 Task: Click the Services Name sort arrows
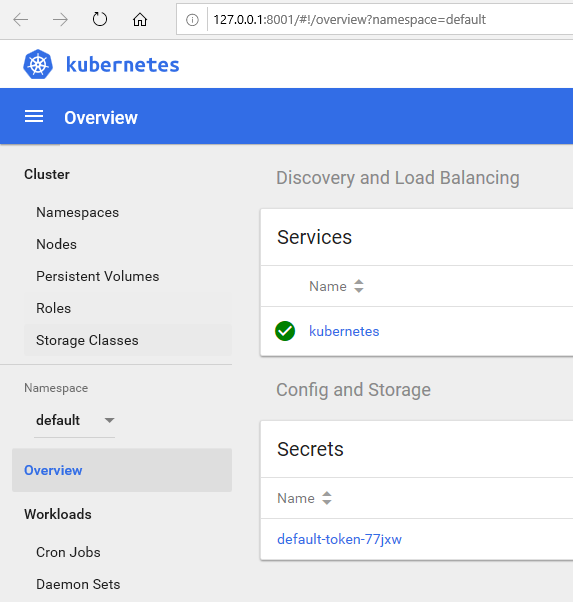[359, 286]
